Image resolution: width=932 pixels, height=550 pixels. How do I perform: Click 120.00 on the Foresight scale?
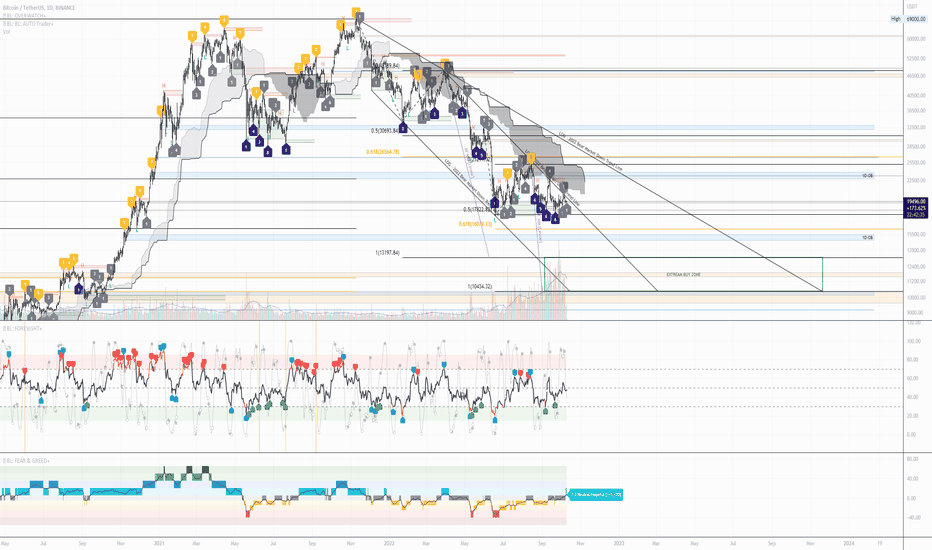(x=913, y=323)
